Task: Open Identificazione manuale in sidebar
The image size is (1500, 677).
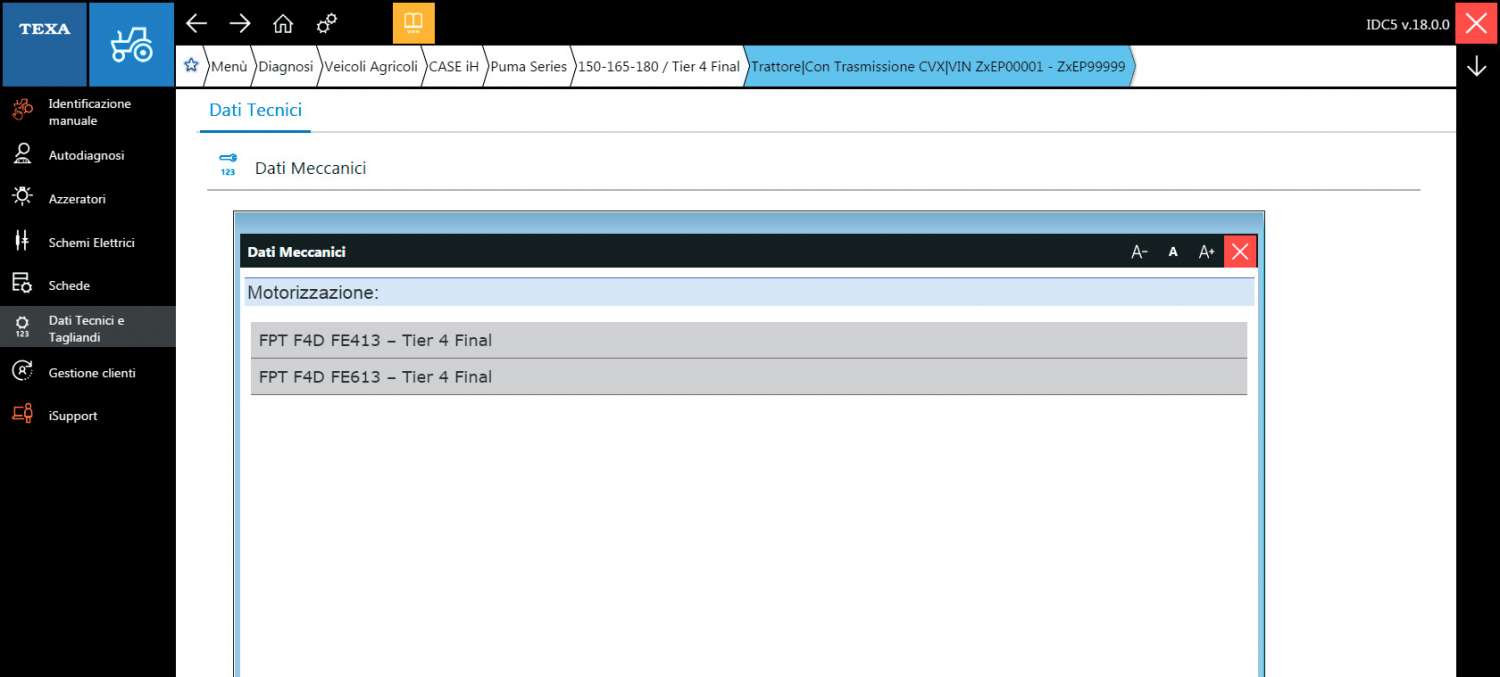Action: coord(88,112)
